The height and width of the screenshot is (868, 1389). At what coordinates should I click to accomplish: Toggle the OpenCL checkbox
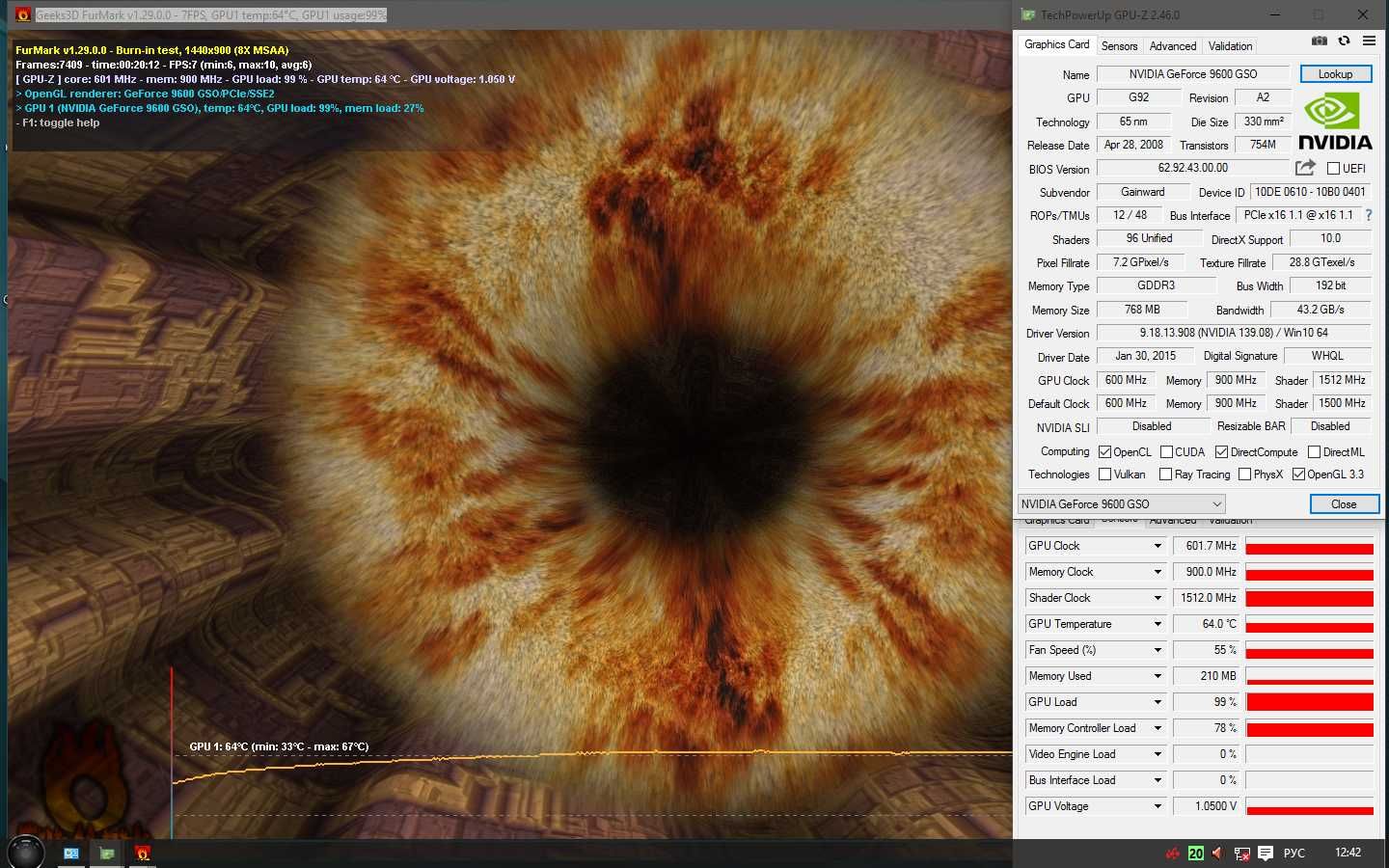pyautogui.click(x=1105, y=451)
